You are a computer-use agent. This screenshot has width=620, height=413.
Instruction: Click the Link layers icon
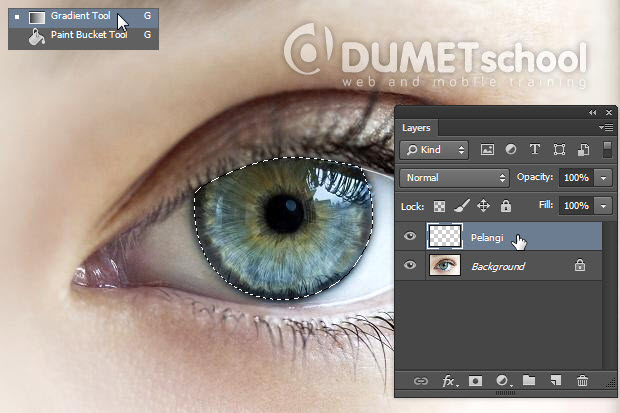coord(420,381)
